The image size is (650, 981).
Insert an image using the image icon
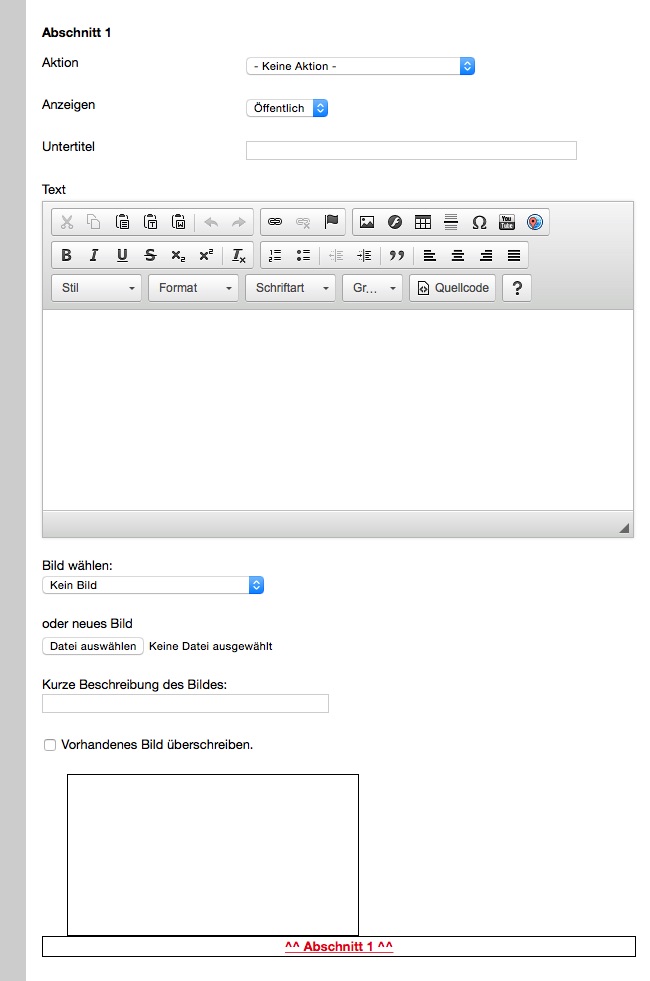pyautogui.click(x=367, y=222)
